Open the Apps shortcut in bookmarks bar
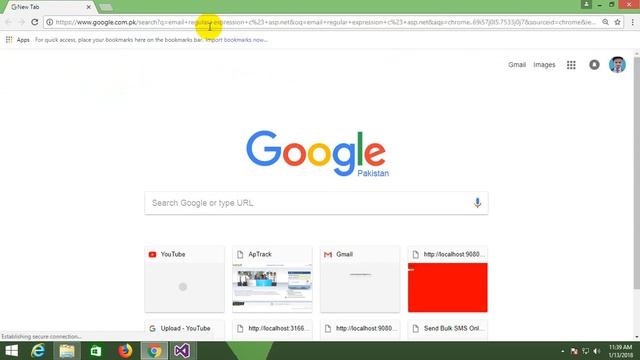 coord(18,40)
